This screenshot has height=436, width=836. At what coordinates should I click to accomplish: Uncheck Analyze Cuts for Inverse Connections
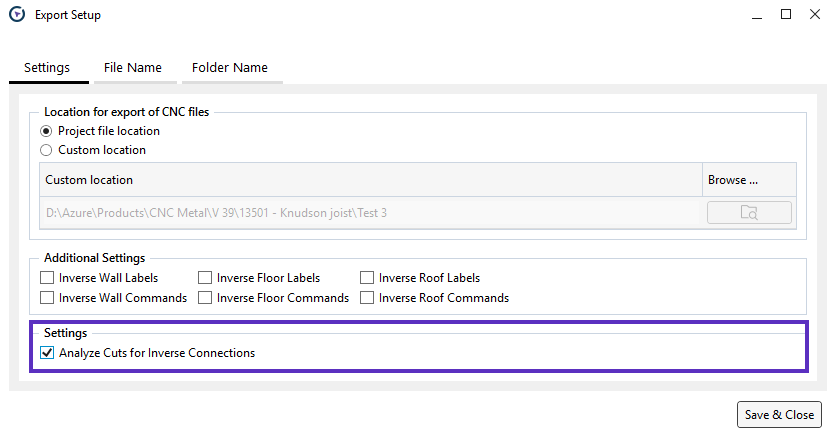pos(47,353)
